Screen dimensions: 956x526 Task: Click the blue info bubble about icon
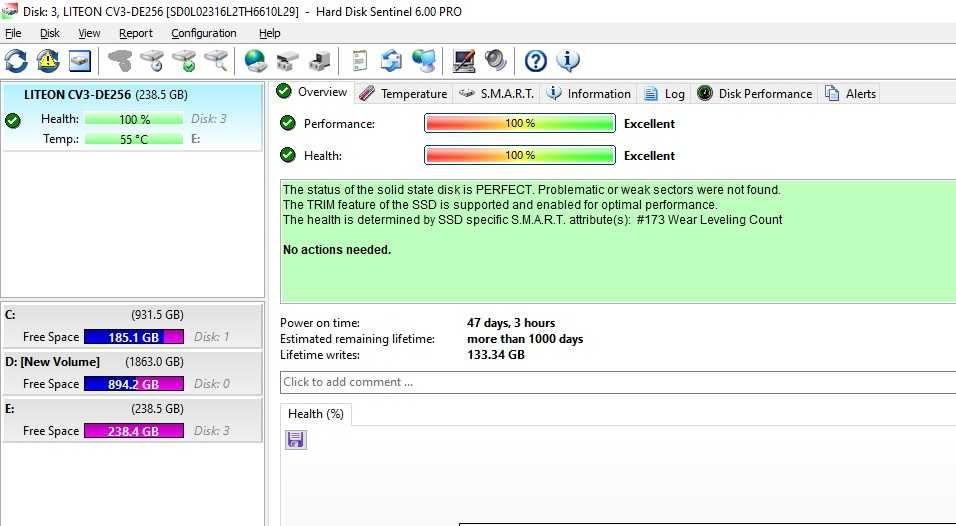(x=568, y=60)
